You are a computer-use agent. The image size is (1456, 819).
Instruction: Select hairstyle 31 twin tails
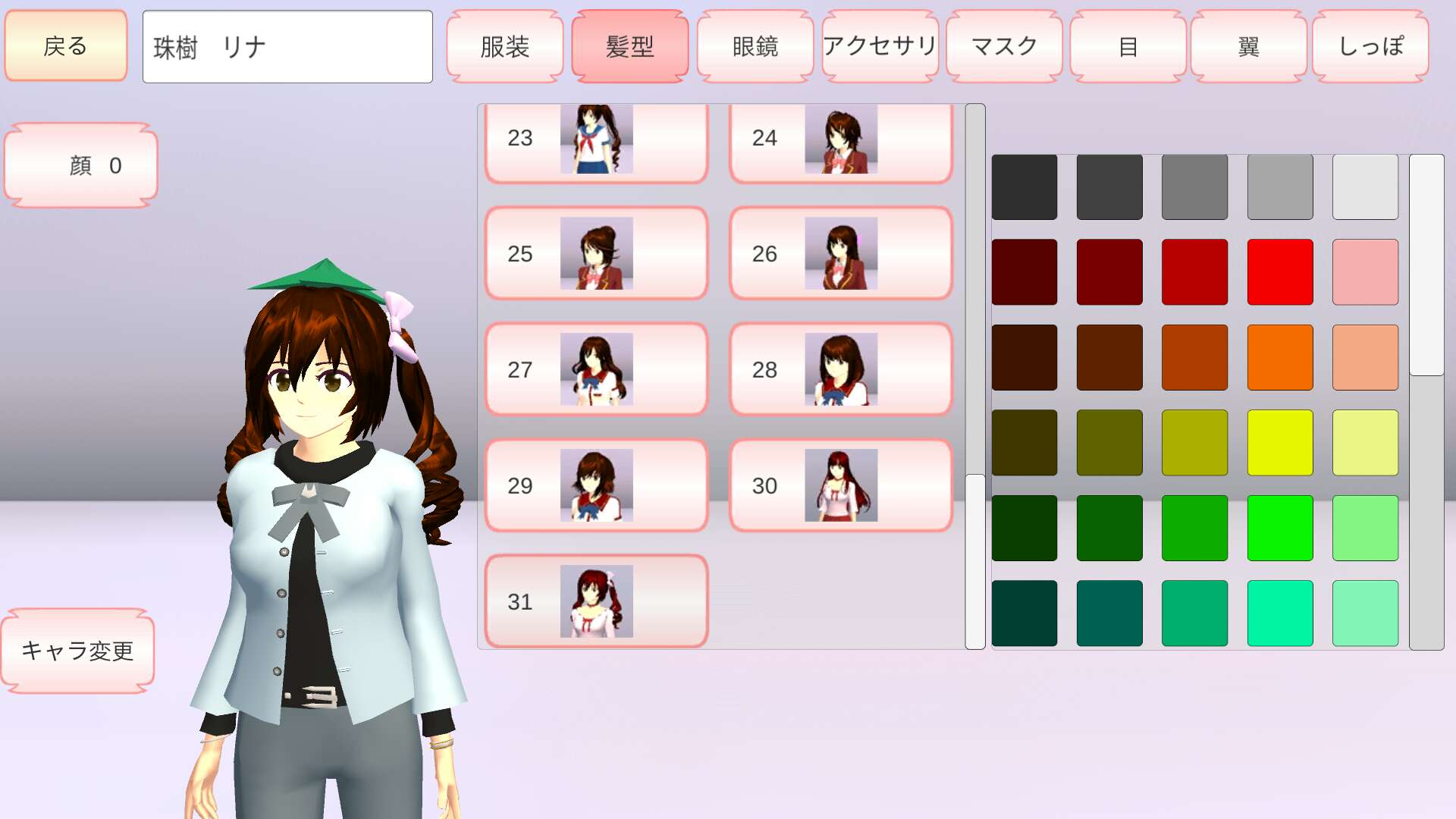[596, 601]
